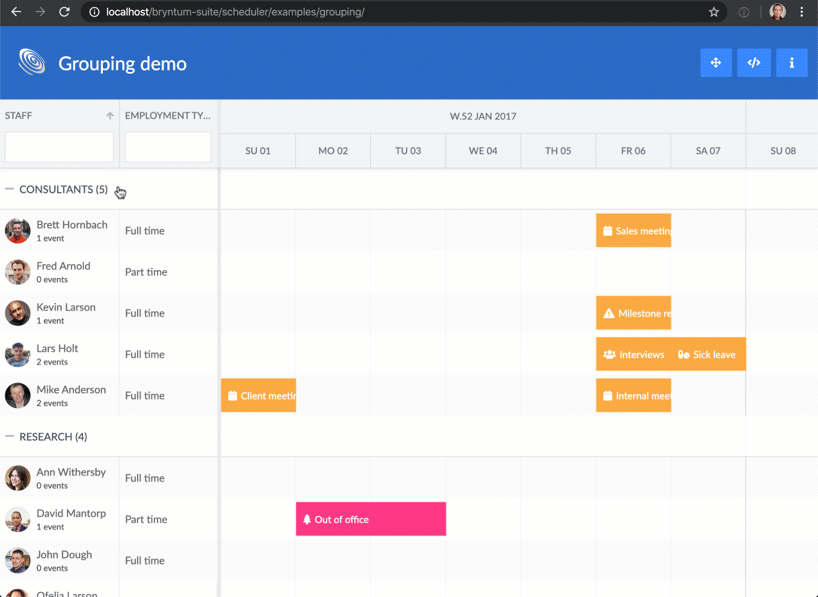818x597 pixels.
Task: Click the pill icon on the Sick leave event
Action: click(684, 354)
